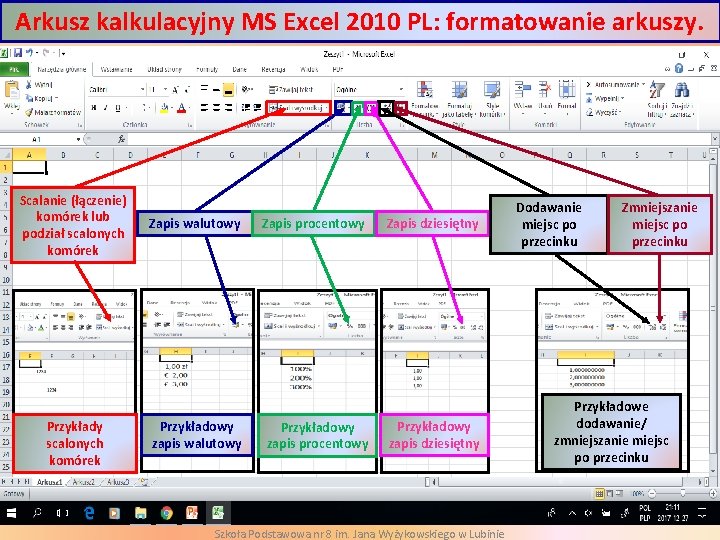
Task: Toggle Wrap Text (Zawijaj tekst)
Action: [x=291, y=89]
